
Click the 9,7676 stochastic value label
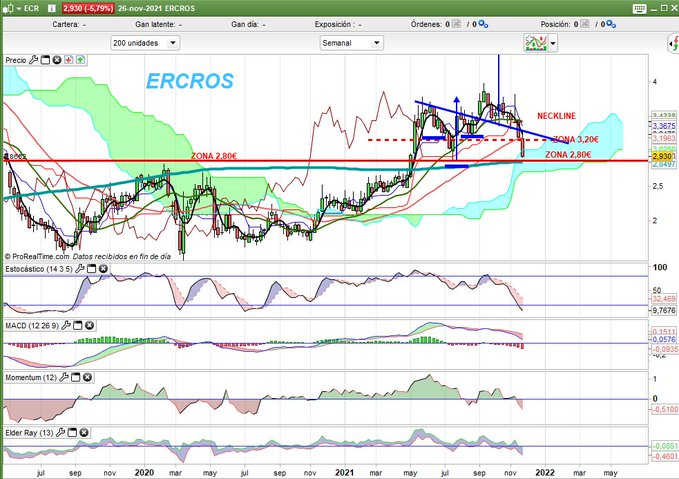click(x=664, y=310)
